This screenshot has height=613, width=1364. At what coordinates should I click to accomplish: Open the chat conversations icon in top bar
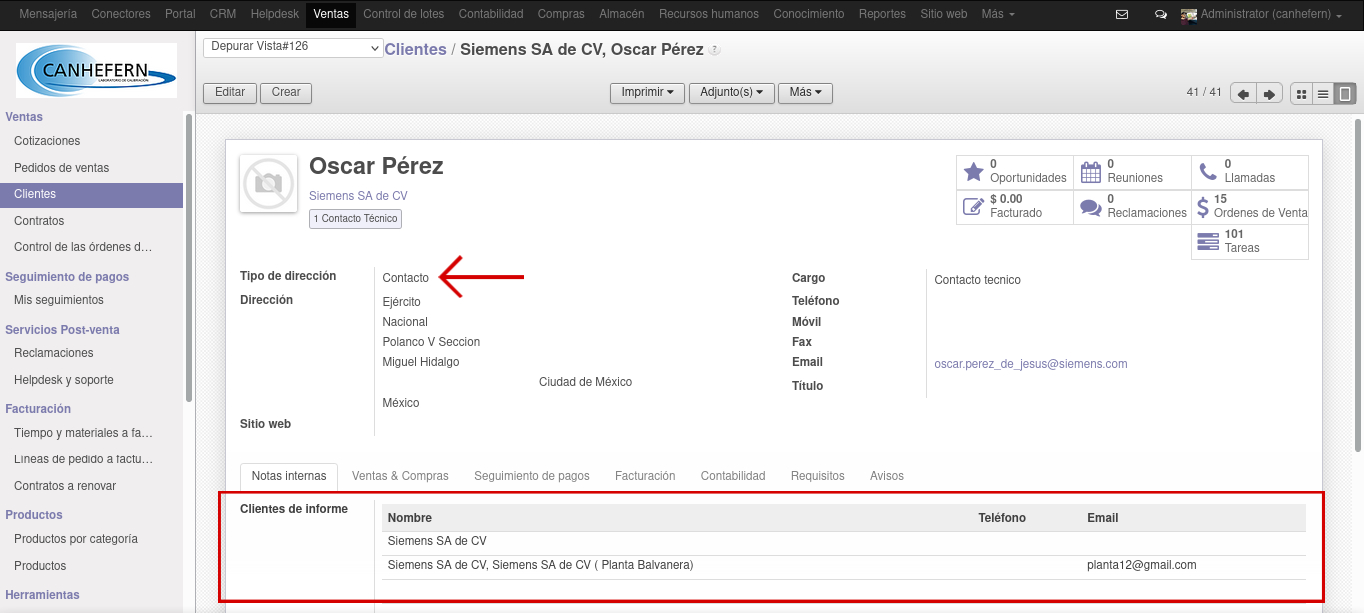coord(1160,15)
